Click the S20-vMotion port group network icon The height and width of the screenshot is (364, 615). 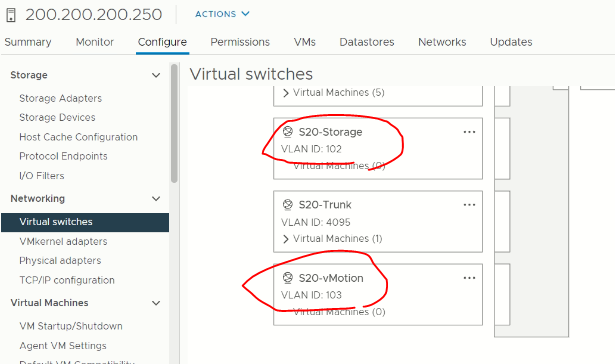pyautogui.click(x=287, y=278)
